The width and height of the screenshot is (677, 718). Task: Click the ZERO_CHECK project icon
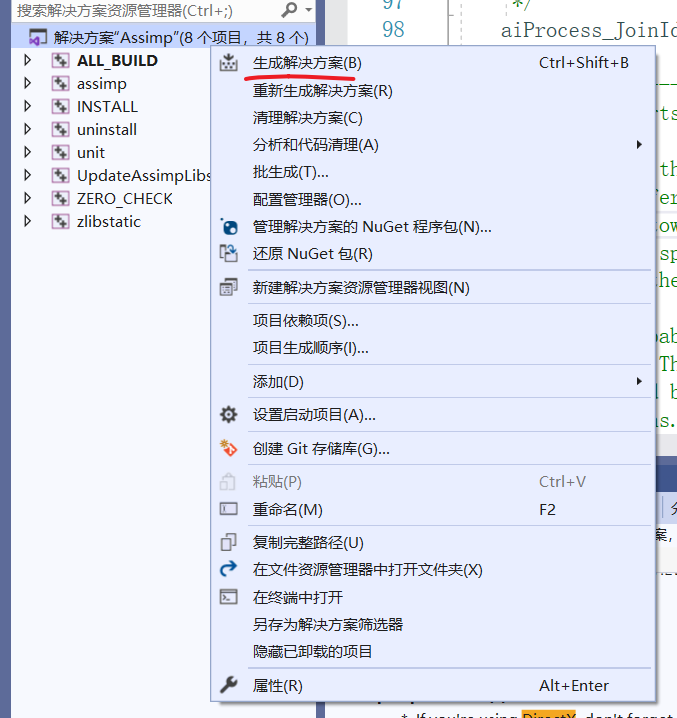[x=60, y=198]
